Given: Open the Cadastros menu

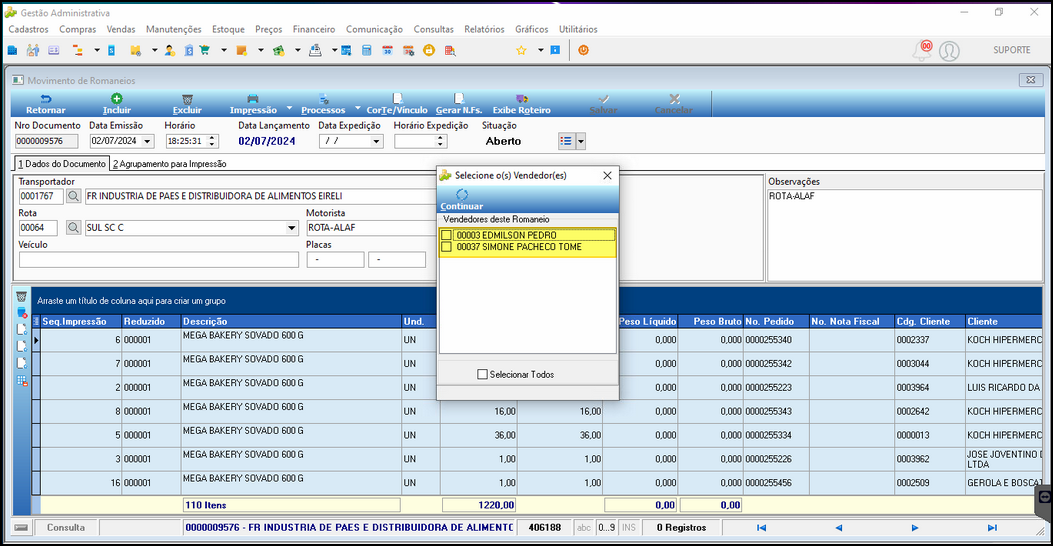Looking at the screenshot, I should (x=28, y=29).
